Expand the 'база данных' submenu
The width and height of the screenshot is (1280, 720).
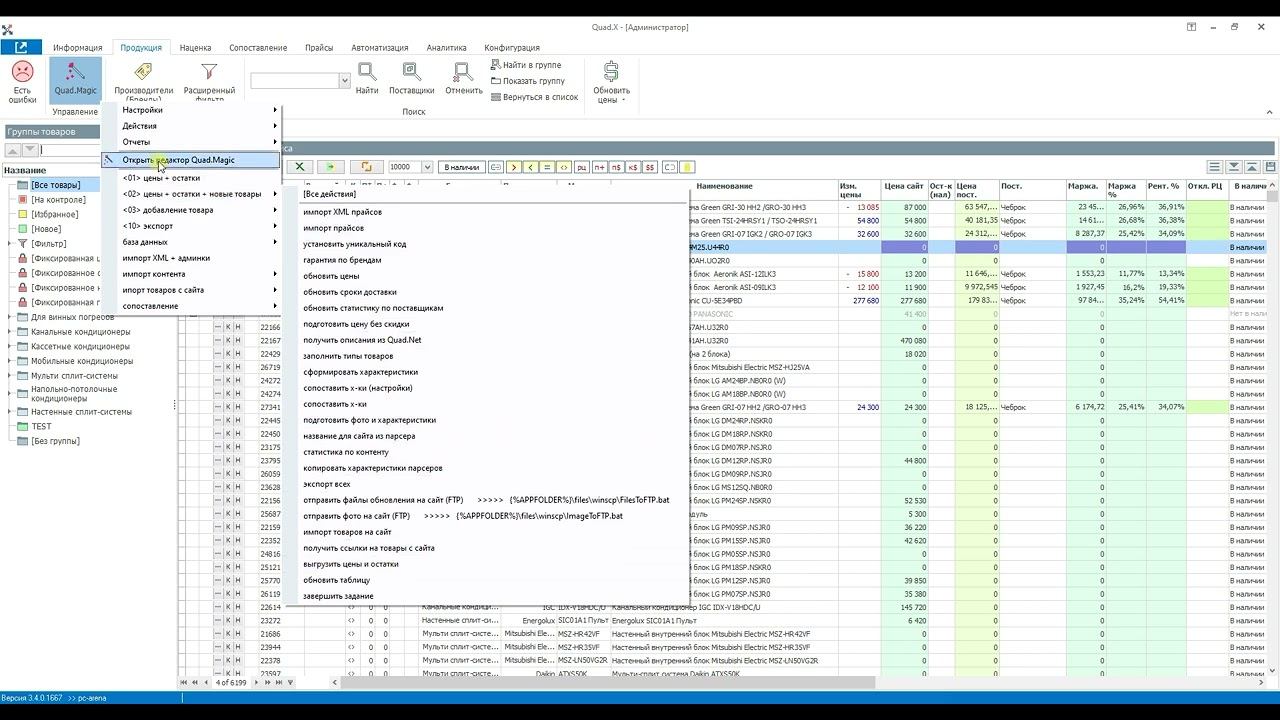(x=192, y=242)
